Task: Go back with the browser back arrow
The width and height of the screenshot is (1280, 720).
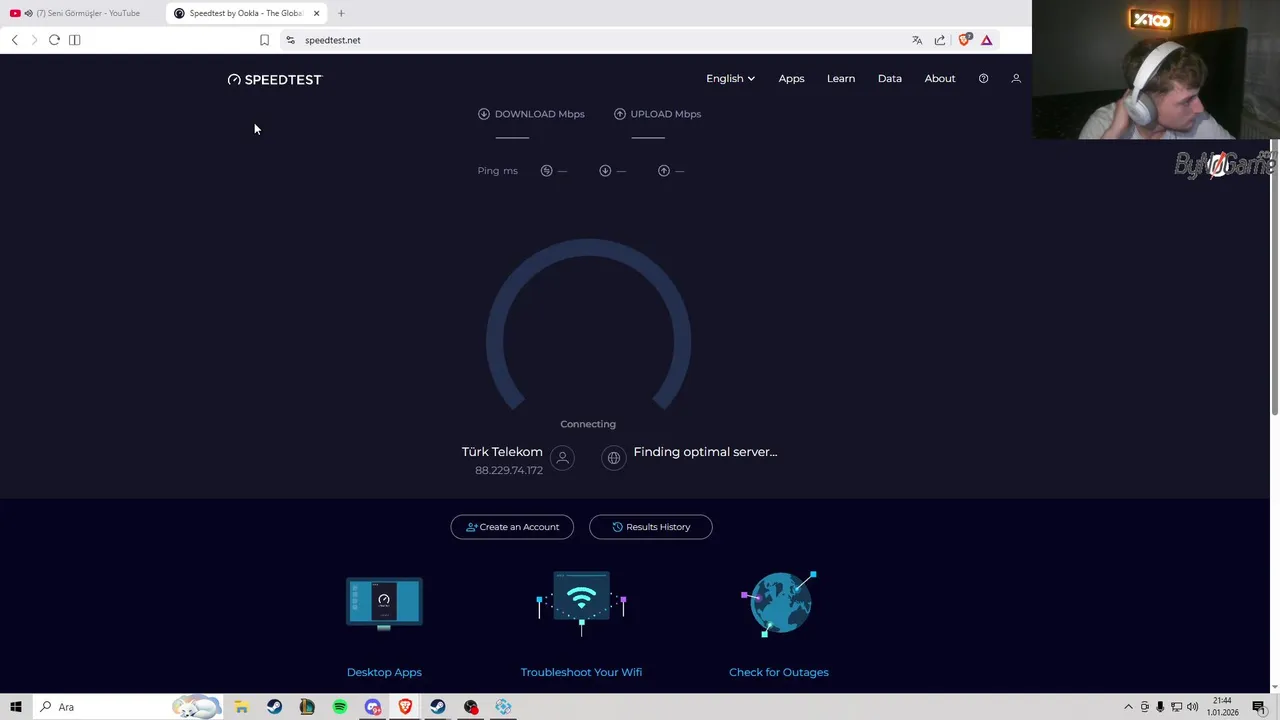Action: 14,40
